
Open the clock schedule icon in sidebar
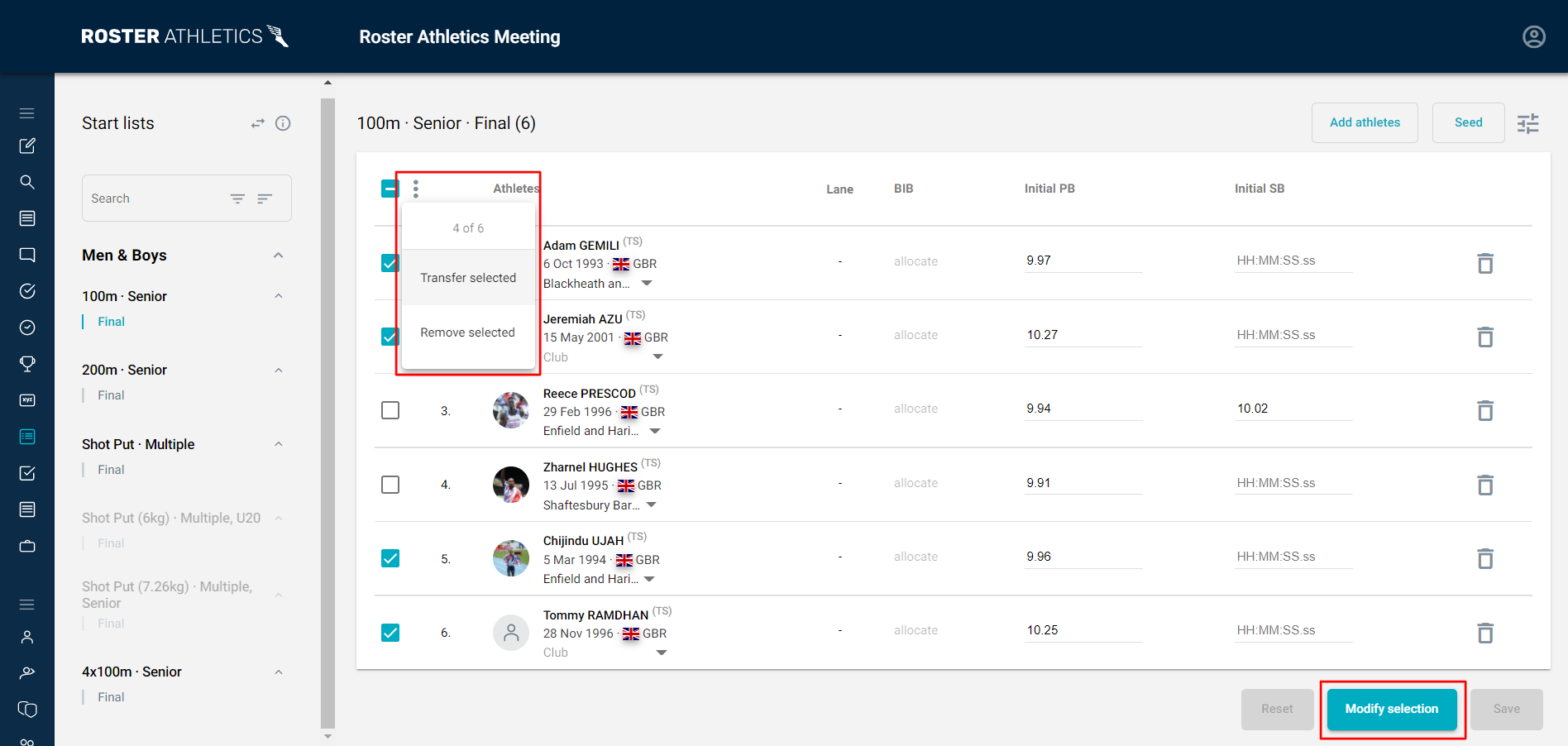tap(27, 328)
